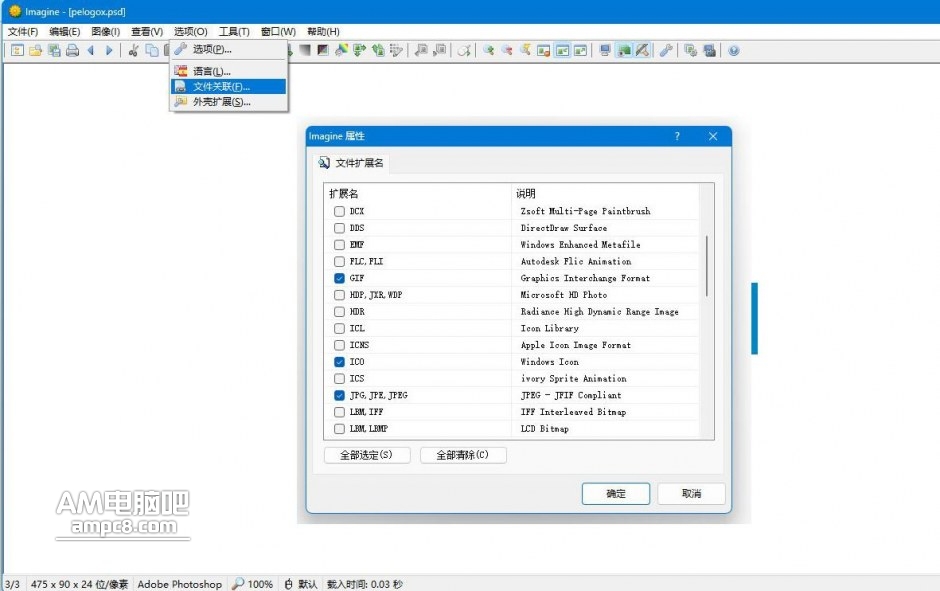940x591 pixels.
Task: Open the 窗口(W) menu
Action: (x=278, y=31)
